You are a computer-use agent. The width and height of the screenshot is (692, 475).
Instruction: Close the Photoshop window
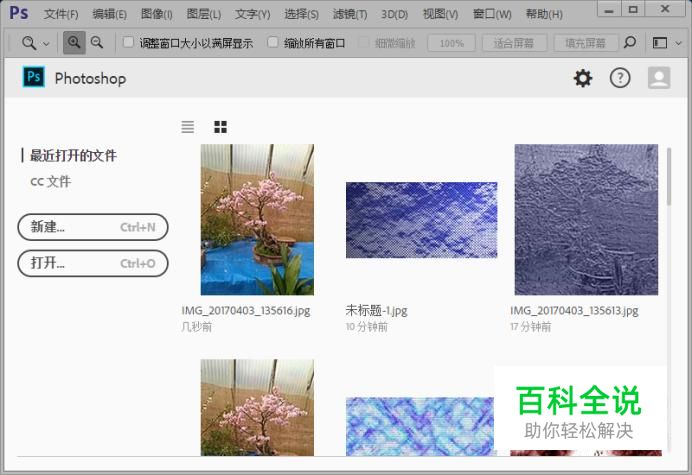click(x=665, y=9)
